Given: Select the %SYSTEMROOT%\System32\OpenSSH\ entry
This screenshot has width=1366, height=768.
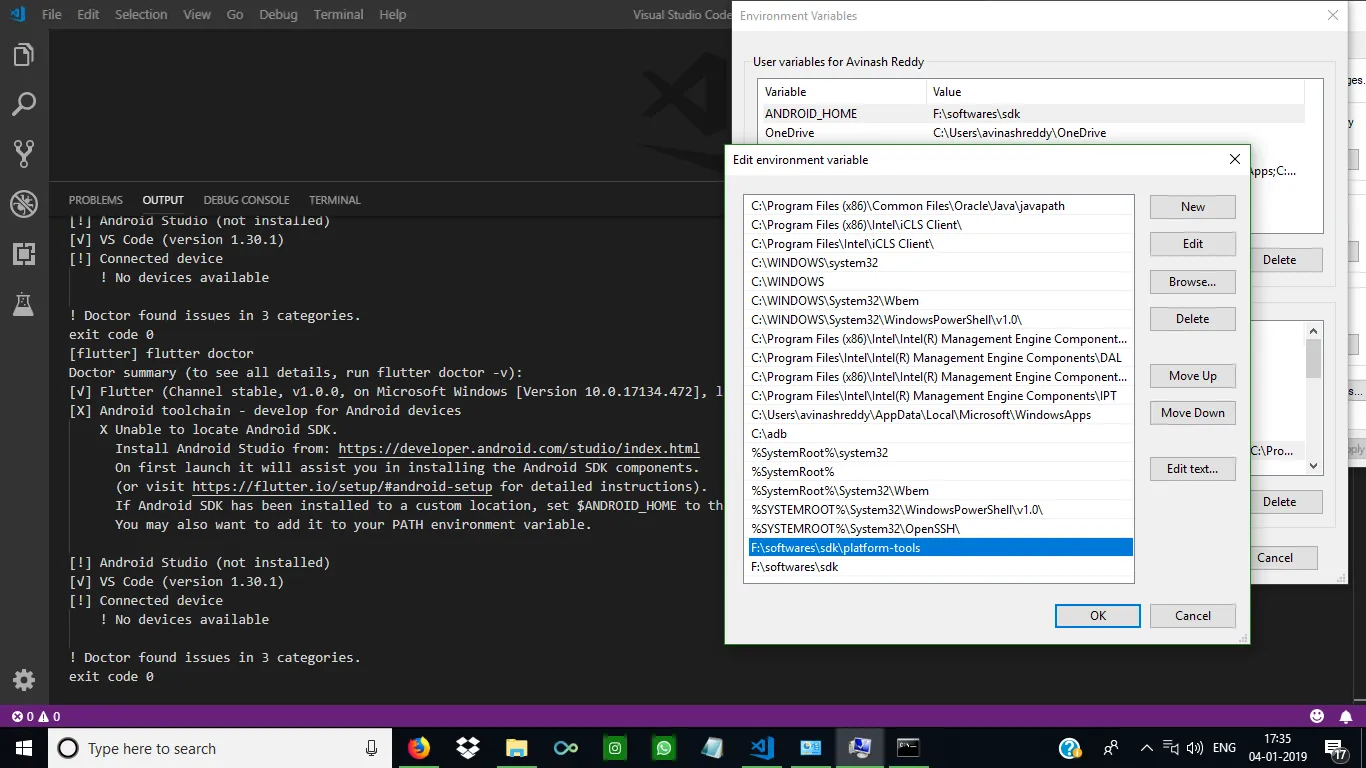Looking at the screenshot, I should 941,529.
